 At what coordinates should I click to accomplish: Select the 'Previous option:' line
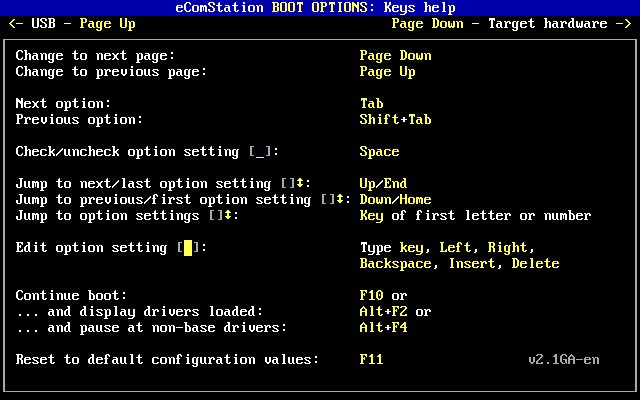coord(79,120)
